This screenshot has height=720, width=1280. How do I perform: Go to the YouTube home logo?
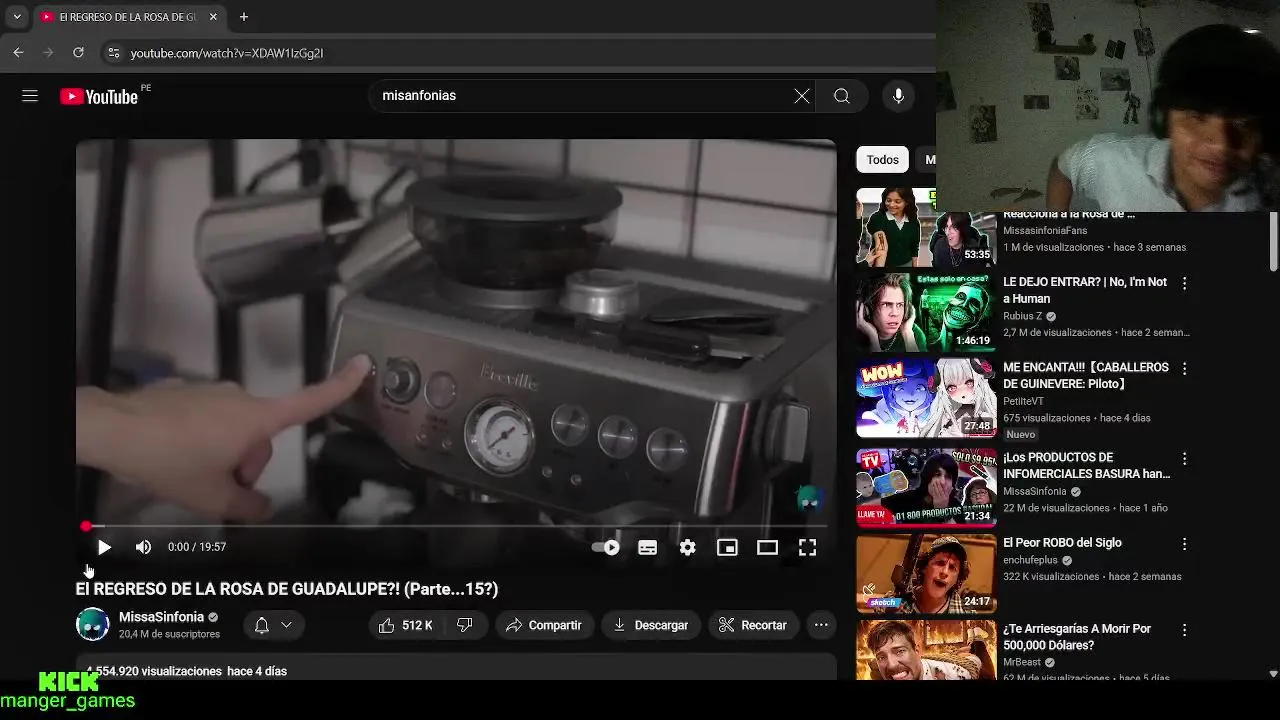click(x=98, y=96)
